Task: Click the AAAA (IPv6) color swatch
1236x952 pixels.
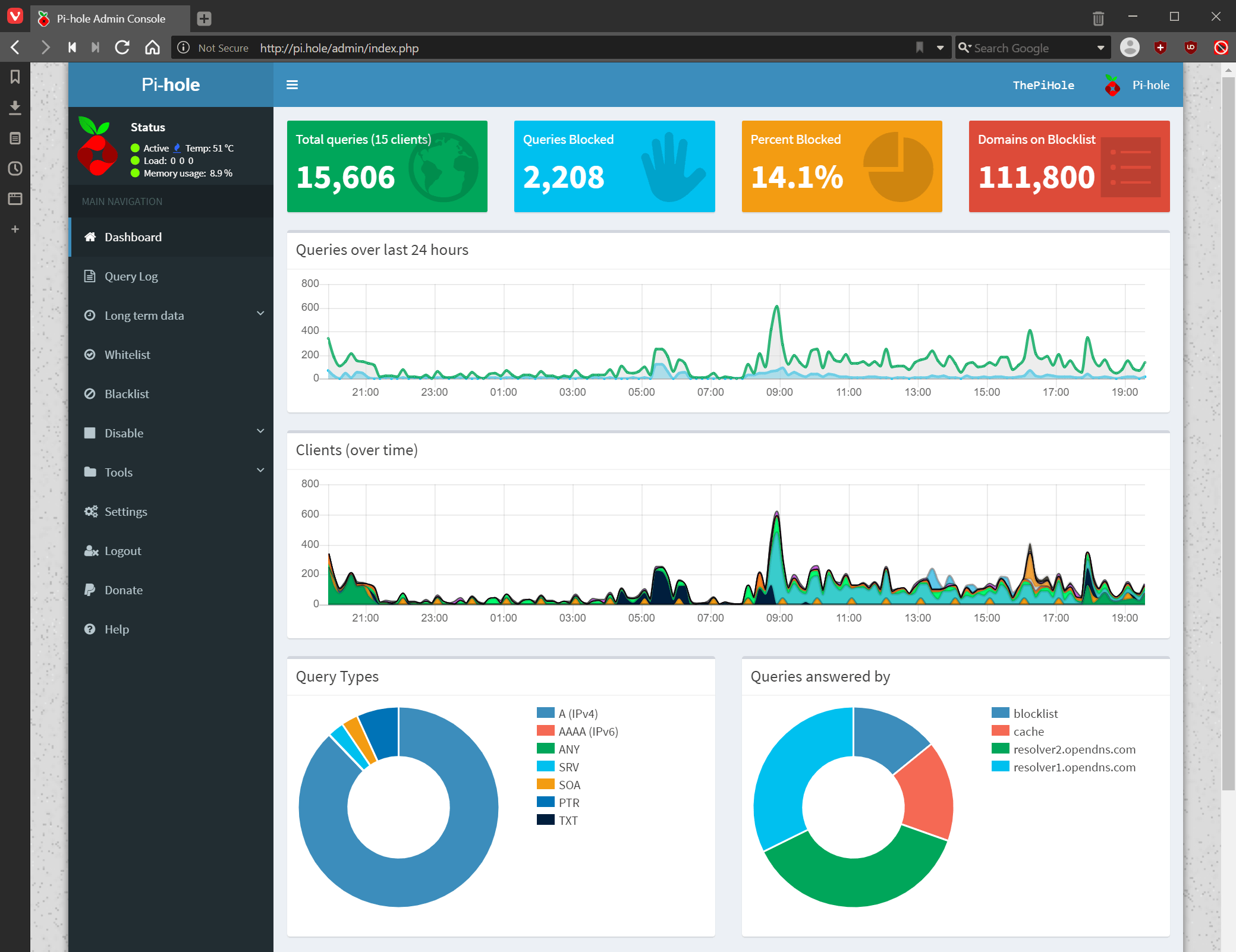Action: (x=545, y=731)
